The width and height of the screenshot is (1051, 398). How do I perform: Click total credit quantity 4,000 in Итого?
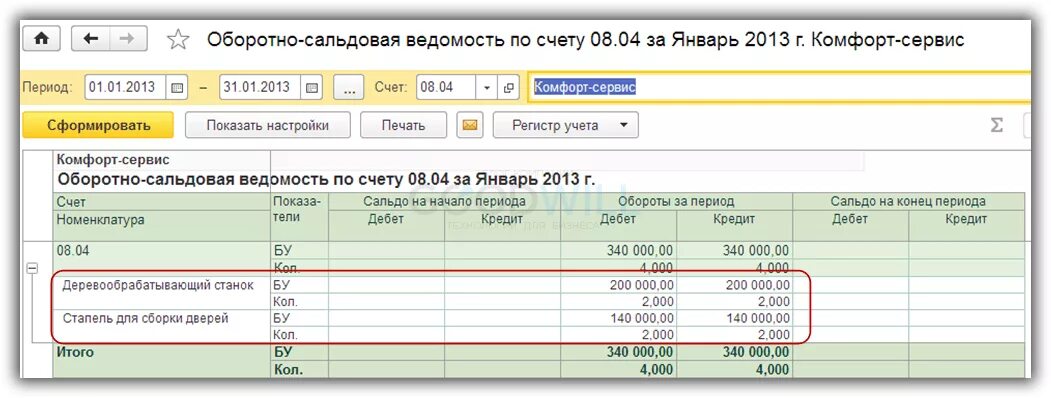tap(735, 369)
